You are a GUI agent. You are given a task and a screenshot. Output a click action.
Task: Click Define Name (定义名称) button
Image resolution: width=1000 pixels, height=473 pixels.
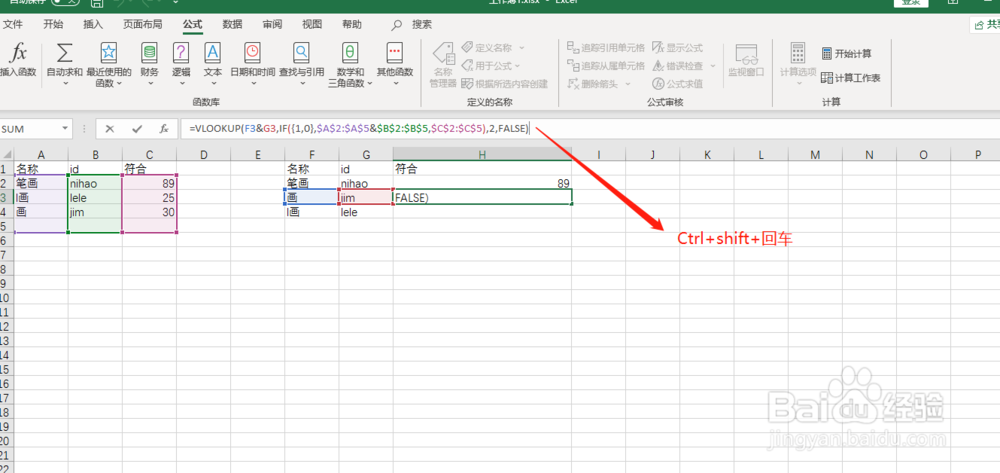(487, 48)
